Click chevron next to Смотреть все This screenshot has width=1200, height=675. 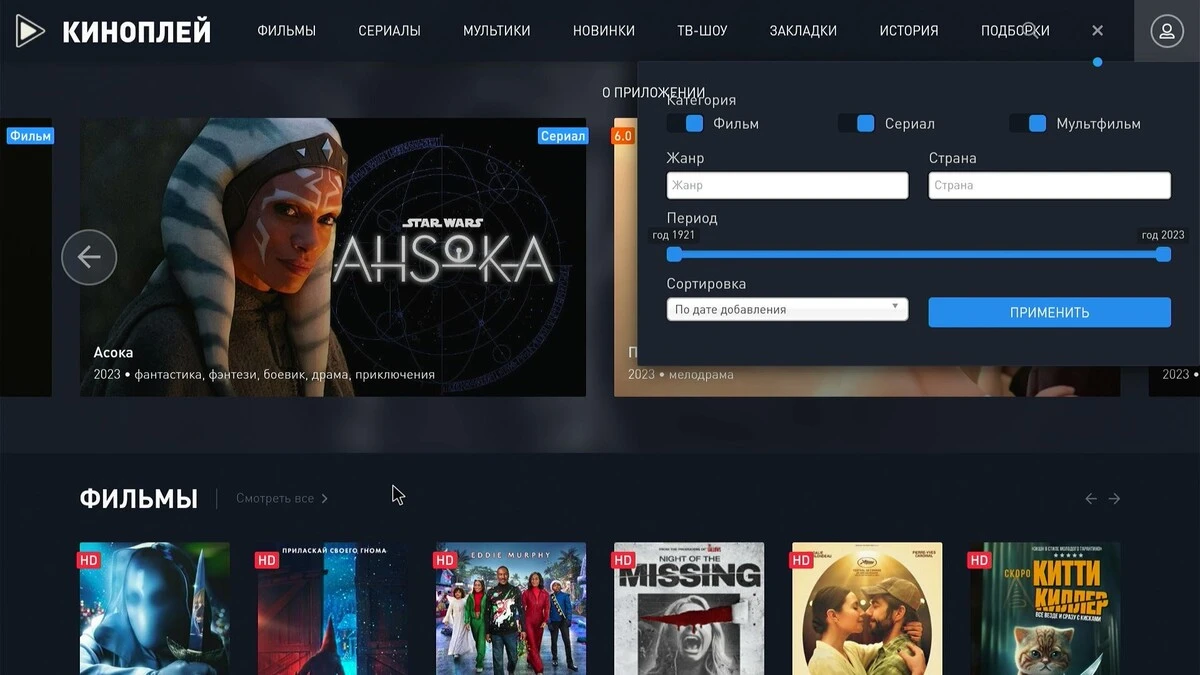click(x=324, y=498)
